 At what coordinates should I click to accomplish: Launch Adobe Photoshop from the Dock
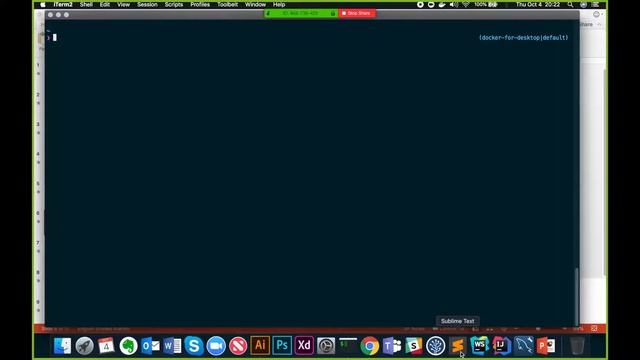(282, 345)
